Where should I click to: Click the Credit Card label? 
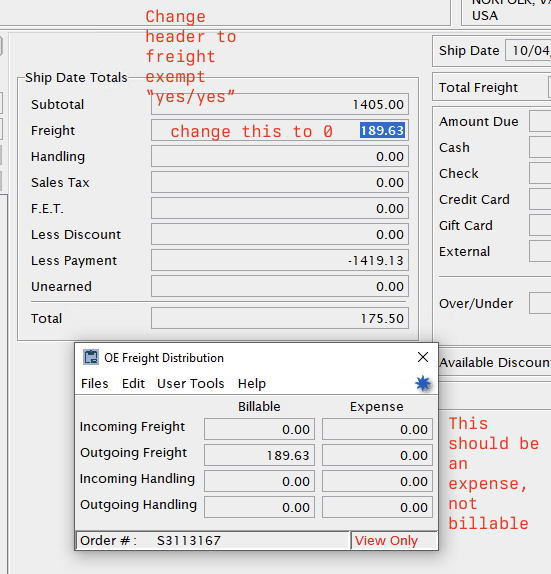[474, 200]
